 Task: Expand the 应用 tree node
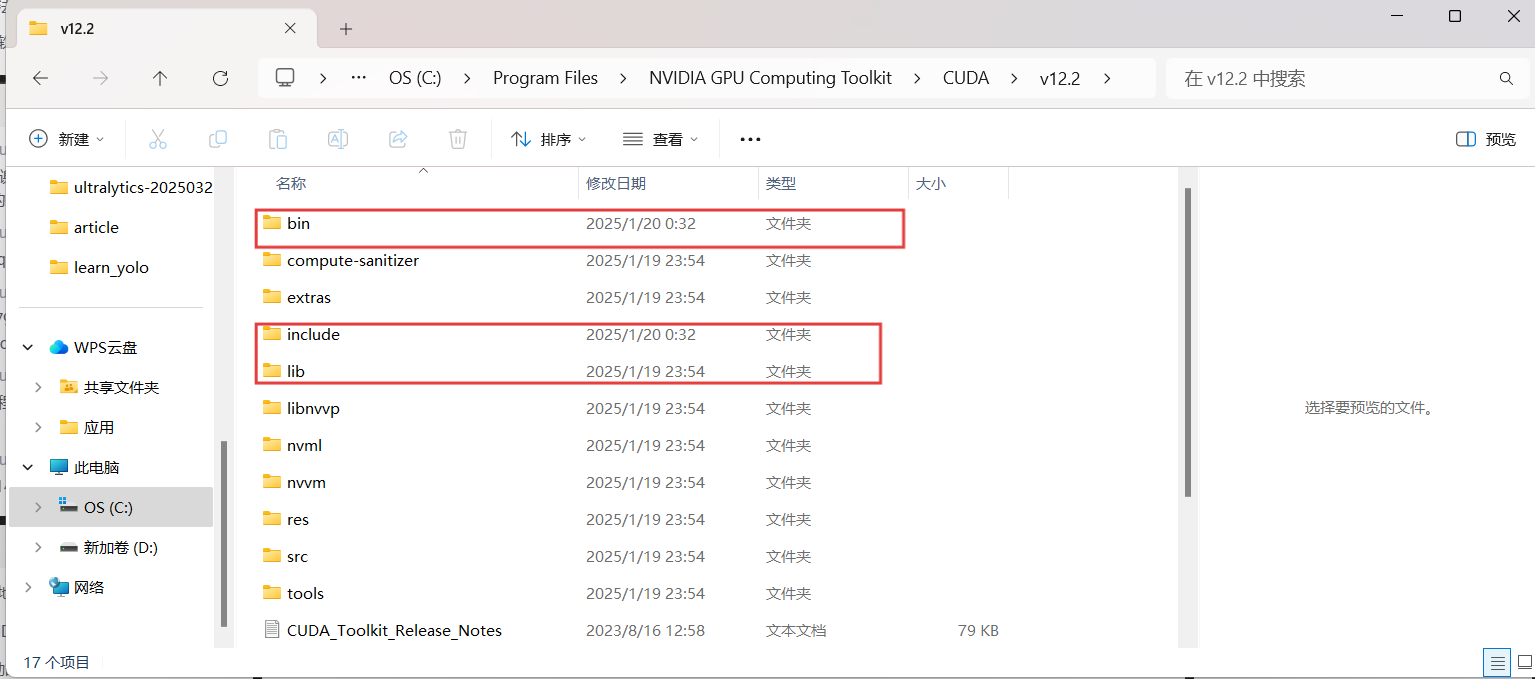tap(38, 427)
